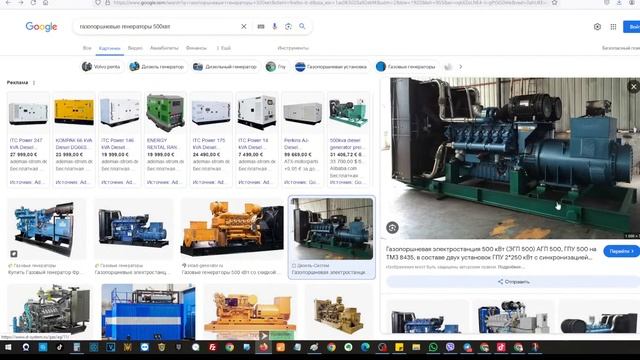Clear the search query with X icon
Viewport: 640px width, 360px height.
(x=244, y=27)
